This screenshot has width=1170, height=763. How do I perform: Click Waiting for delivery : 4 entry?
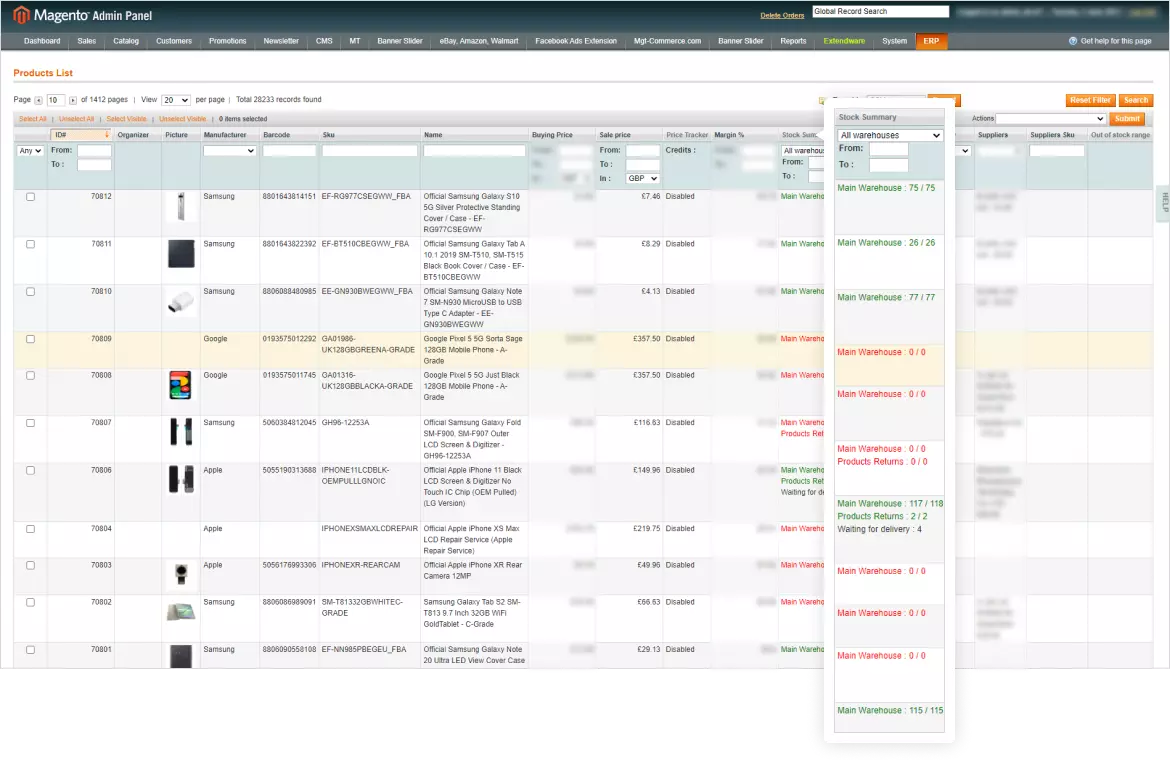pyautogui.click(x=879, y=530)
